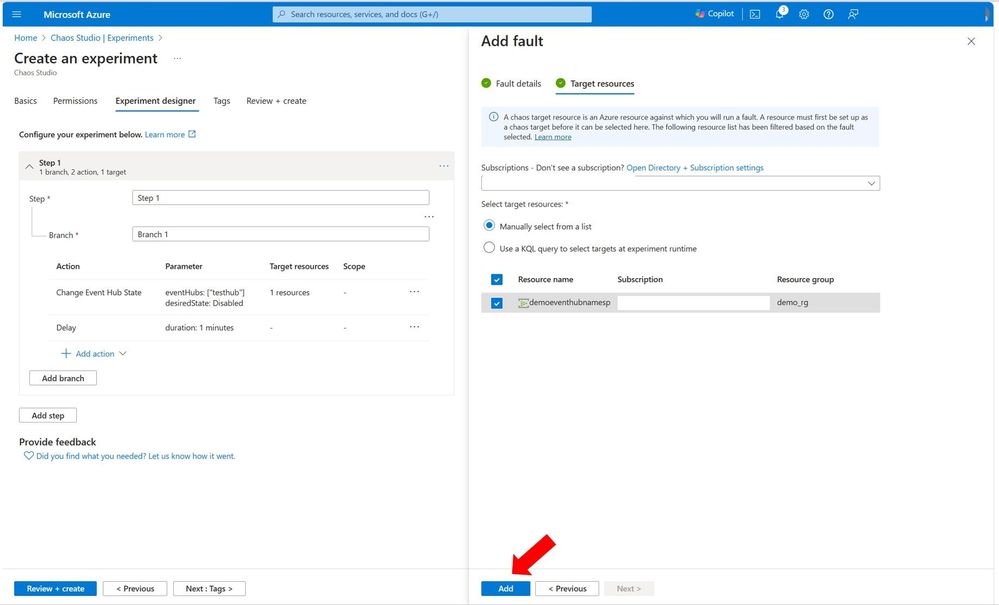Click the plus icon for Add action

pos(66,353)
